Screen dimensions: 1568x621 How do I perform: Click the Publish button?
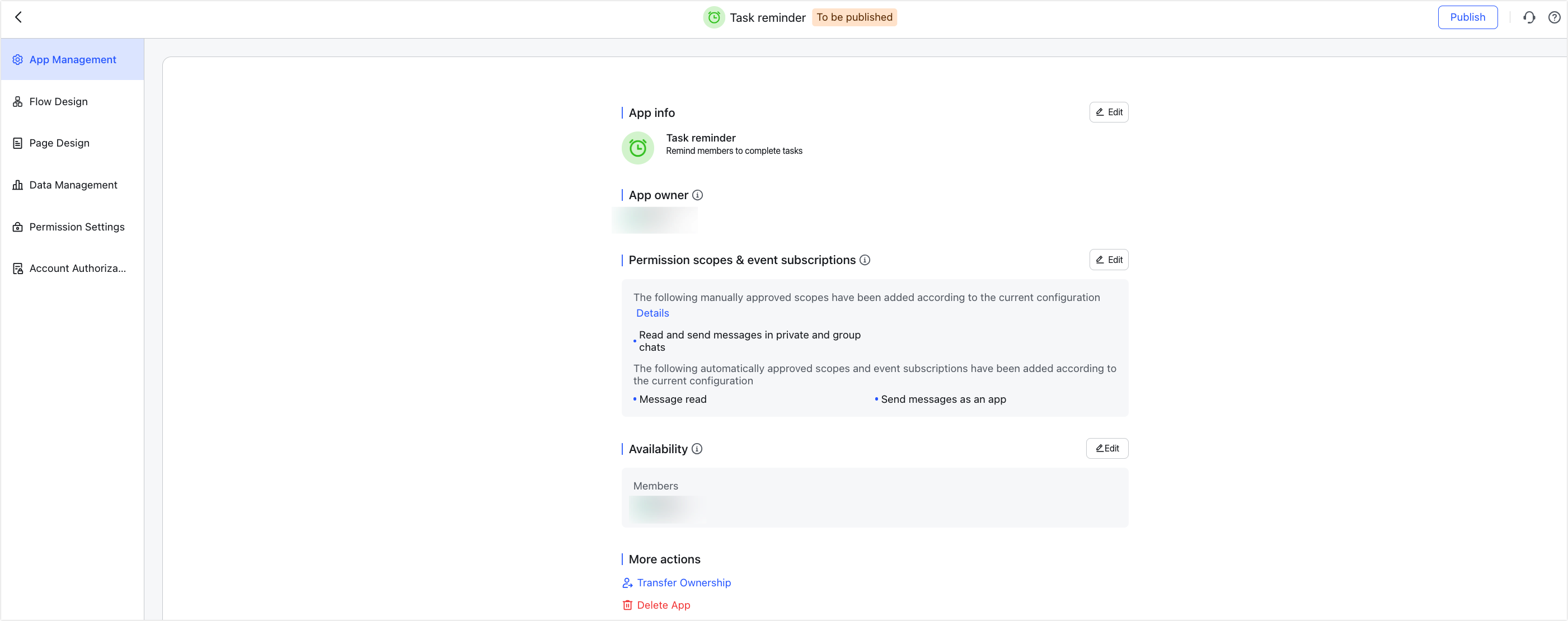tap(1468, 17)
